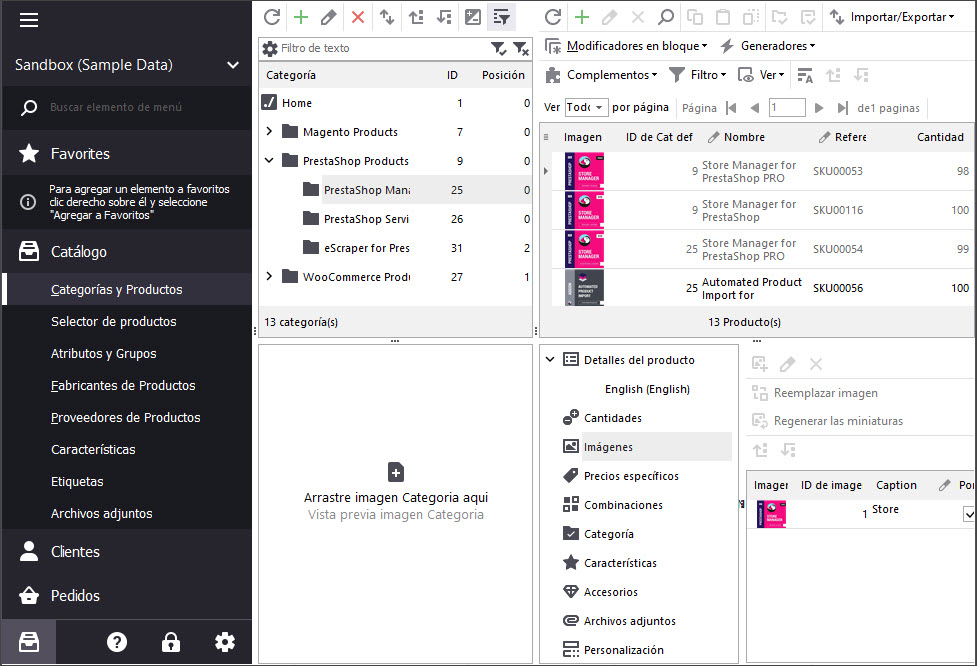The width and height of the screenshot is (977, 666).
Task: Add a new product
Action: tap(582, 17)
